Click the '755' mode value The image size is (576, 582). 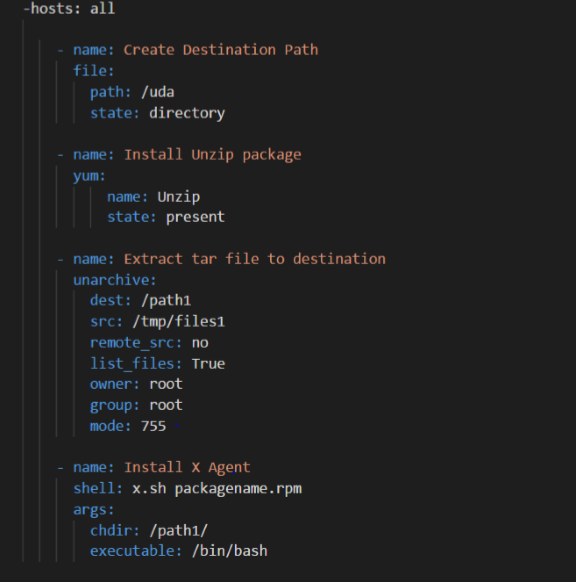pos(153,426)
